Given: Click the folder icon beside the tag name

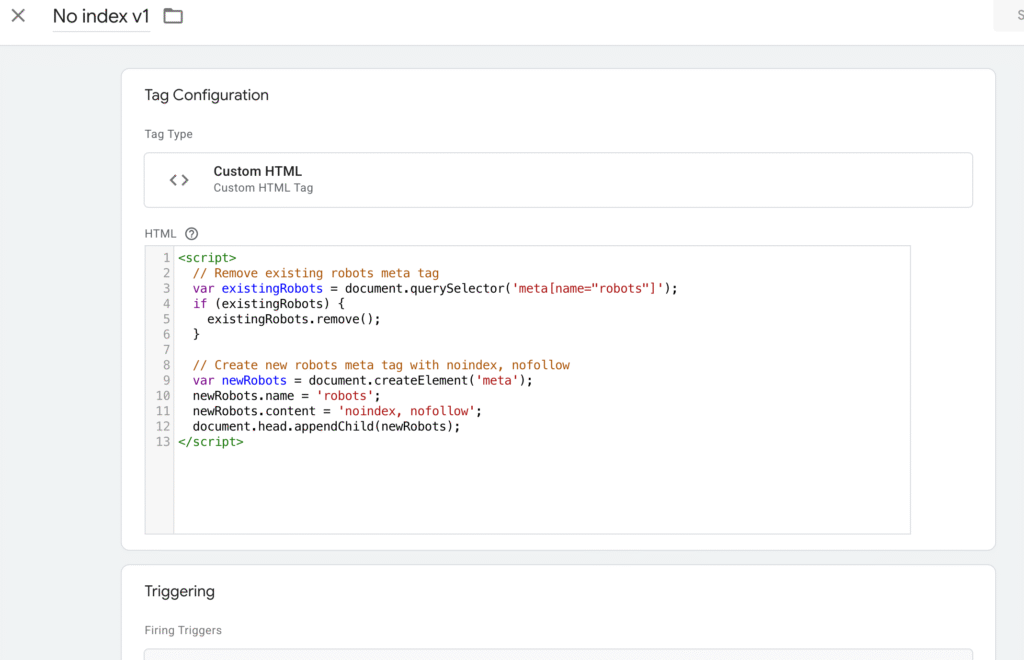Looking at the screenshot, I should 173,16.
